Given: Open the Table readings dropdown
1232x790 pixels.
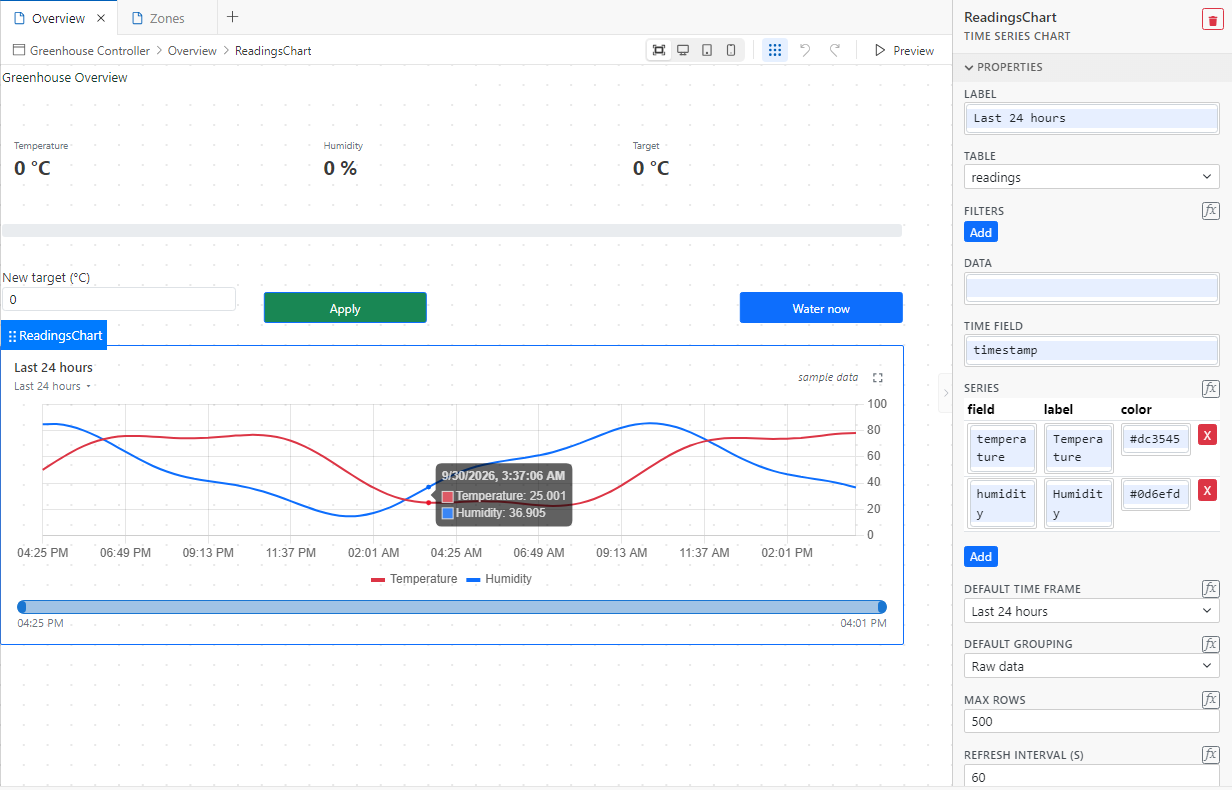Looking at the screenshot, I should tap(1092, 177).
